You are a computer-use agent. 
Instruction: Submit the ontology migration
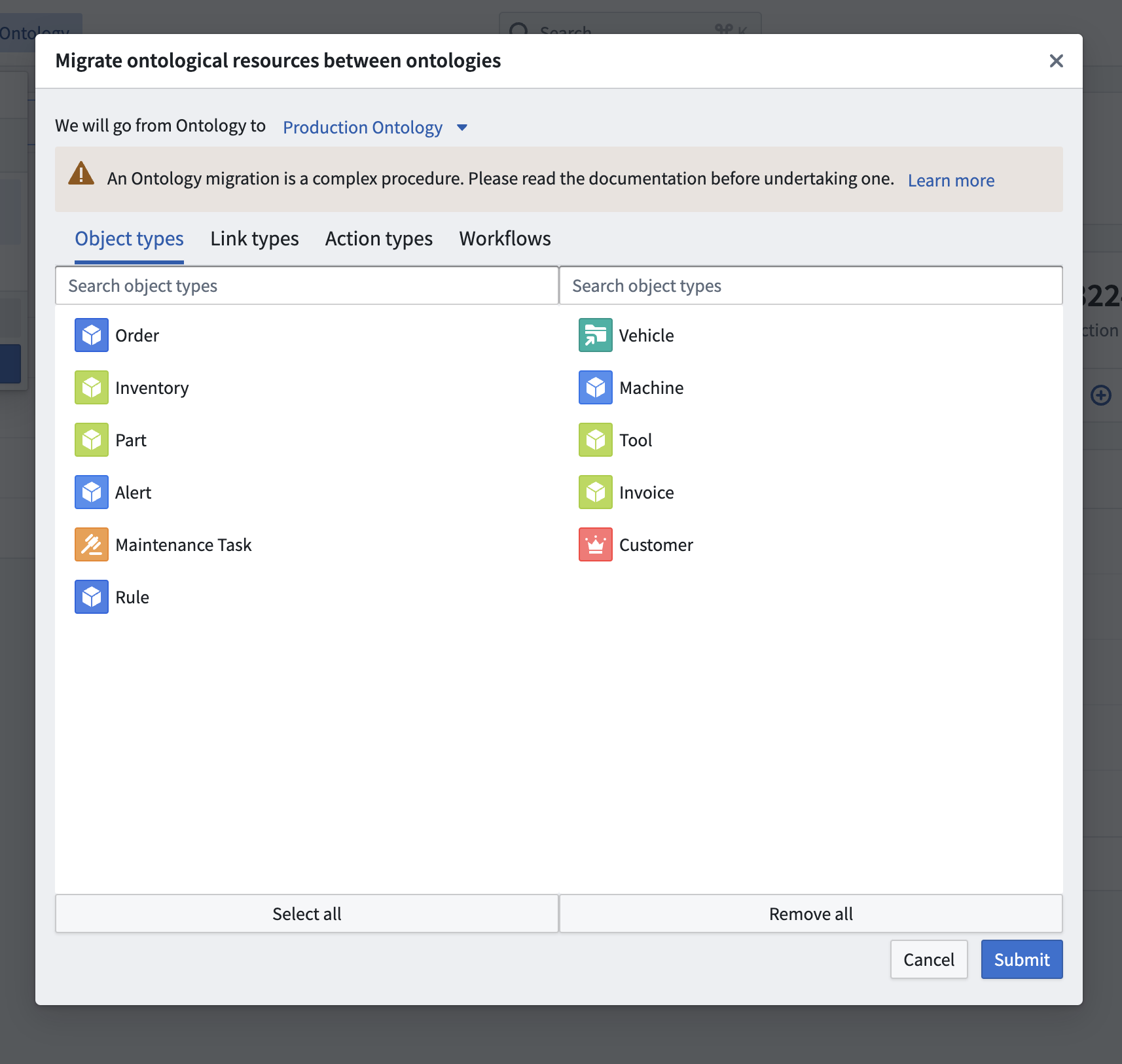click(1022, 959)
